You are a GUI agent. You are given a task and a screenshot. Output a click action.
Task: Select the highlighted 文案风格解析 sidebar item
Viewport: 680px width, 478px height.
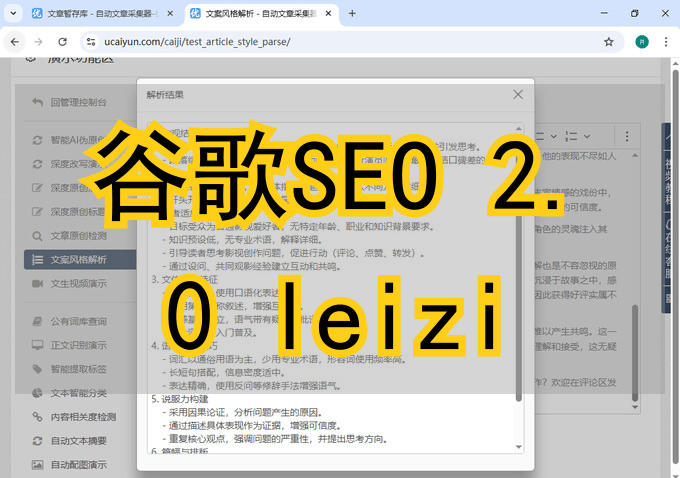(x=80, y=259)
